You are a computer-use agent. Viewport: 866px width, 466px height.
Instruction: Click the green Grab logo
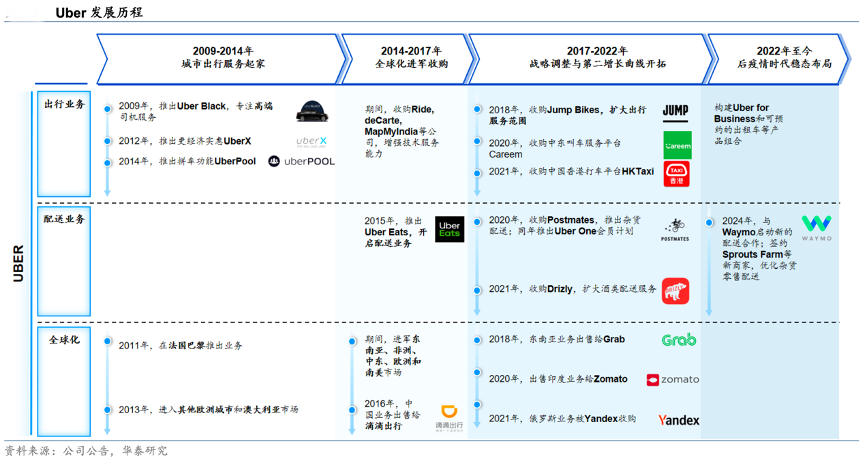click(x=679, y=341)
